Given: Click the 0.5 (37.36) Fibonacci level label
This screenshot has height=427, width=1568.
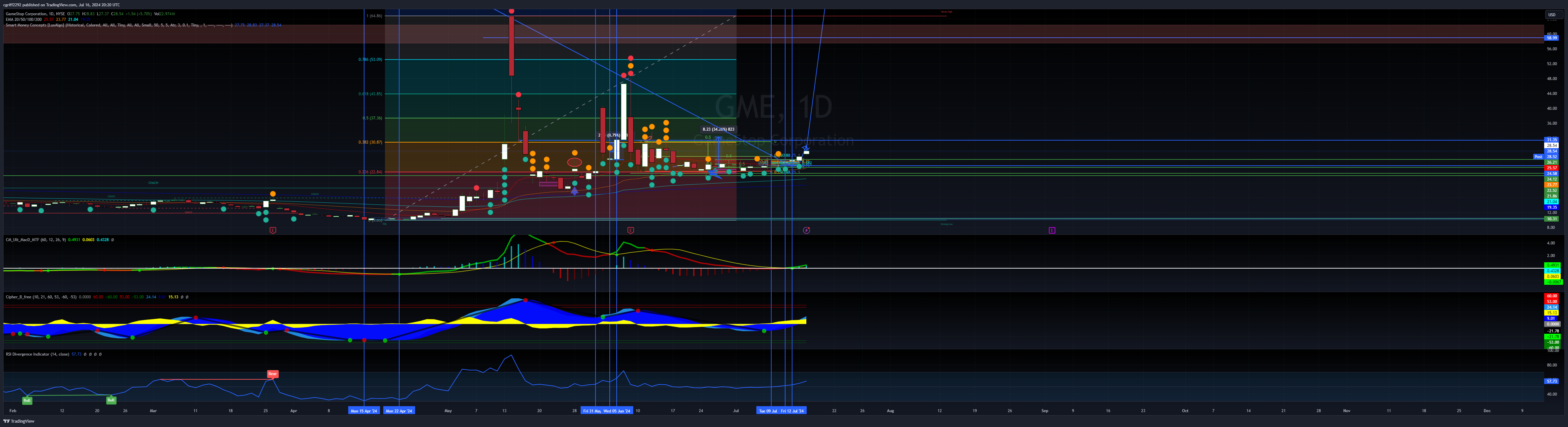Looking at the screenshot, I should [372, 118].
